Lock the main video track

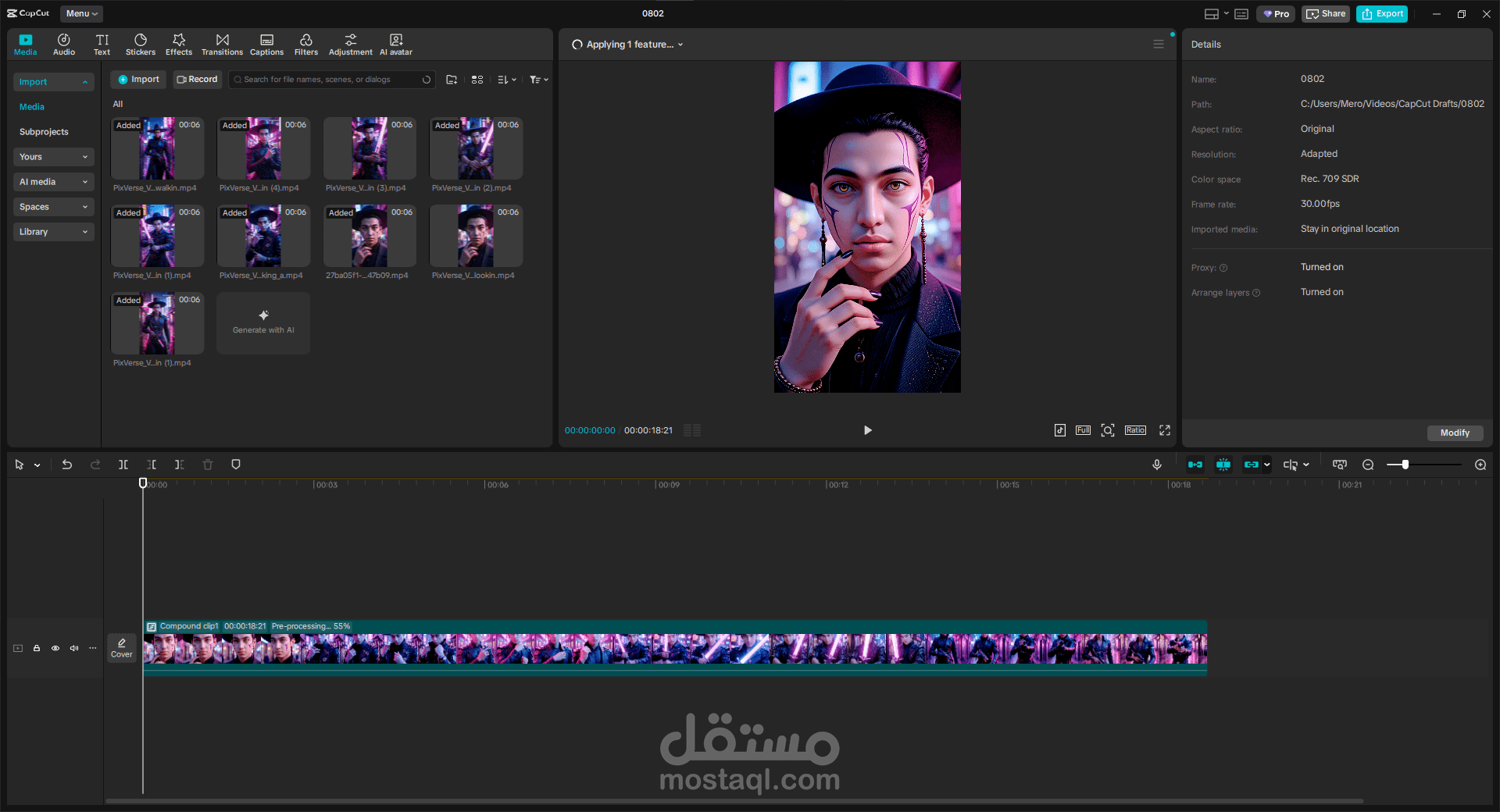click(36, 648)
